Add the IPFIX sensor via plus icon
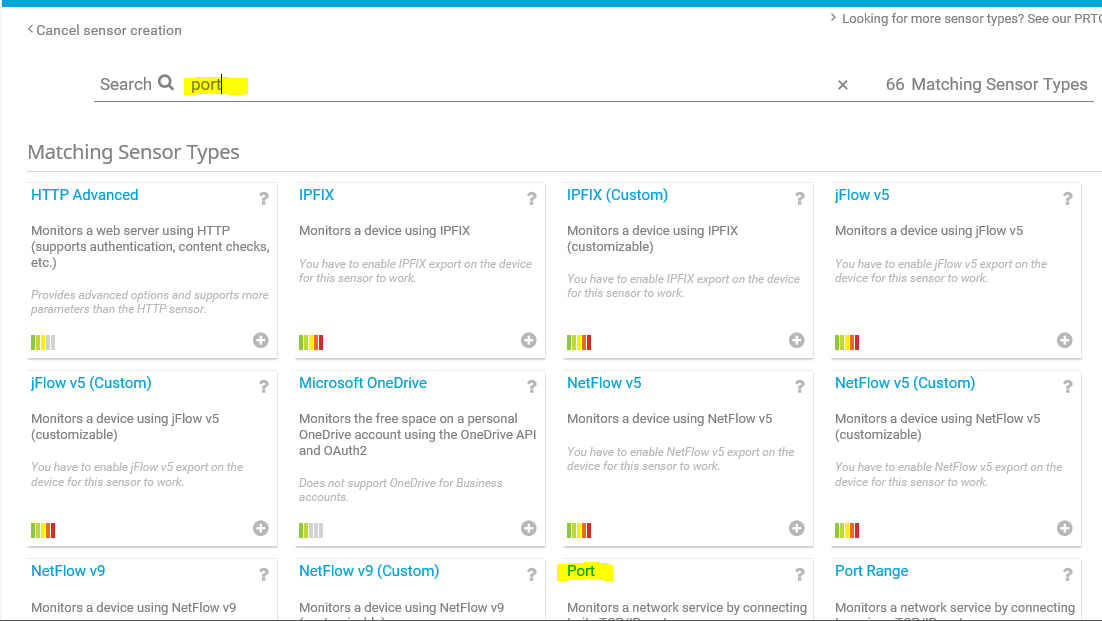 pyautogui.click(x=529, y=340)
